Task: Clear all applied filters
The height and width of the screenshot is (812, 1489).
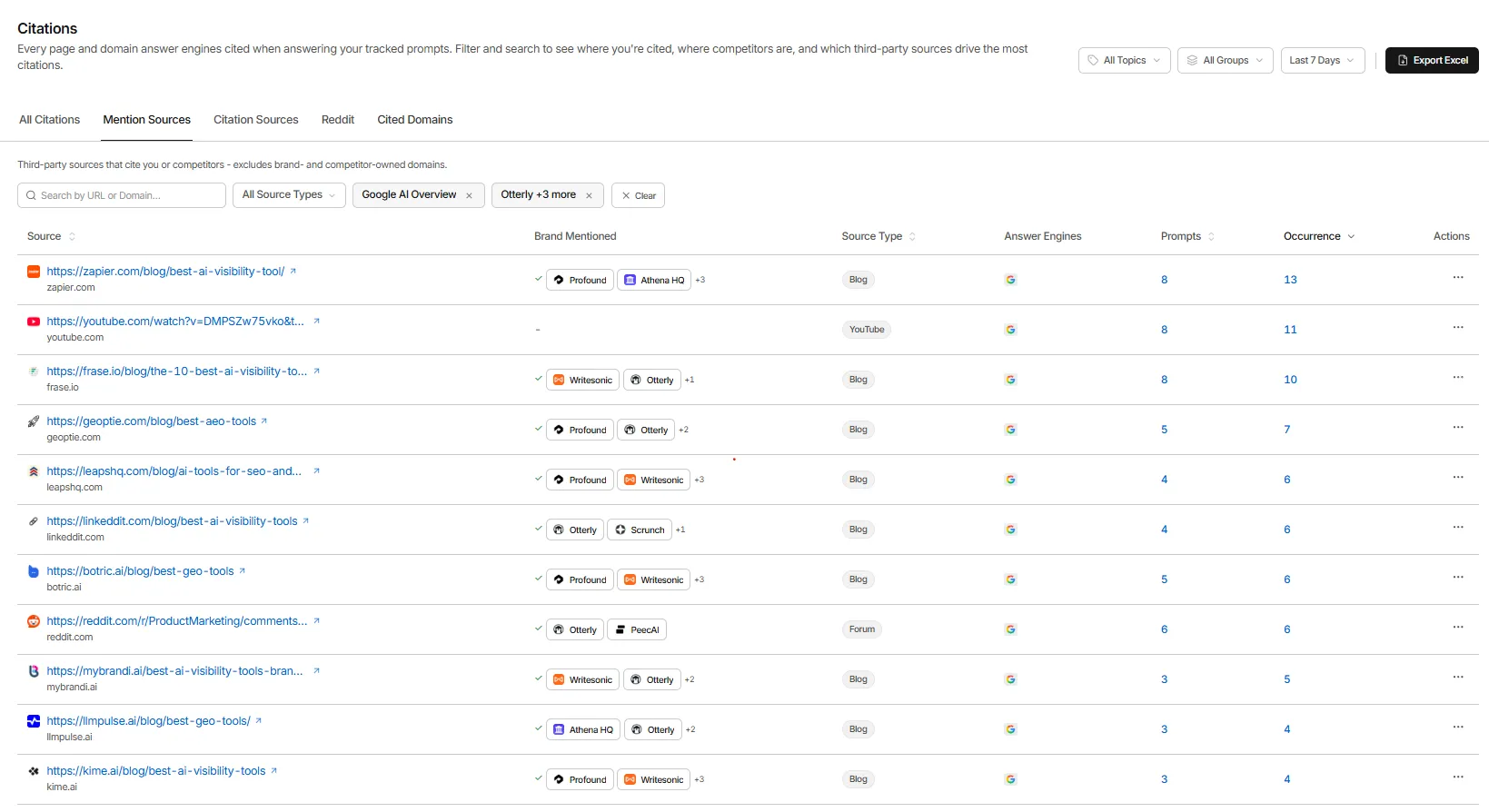Action: [638, 195]
